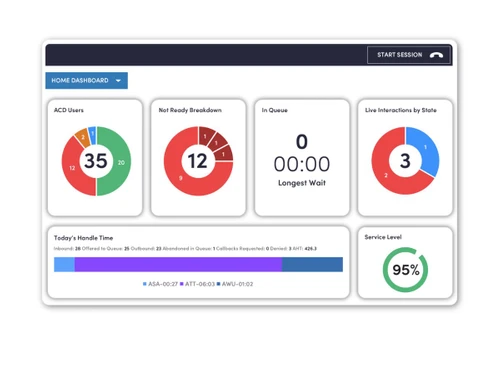Click the light blue ASA bar segment
This screenshot has width=500, height=375.
click(64, 264)
